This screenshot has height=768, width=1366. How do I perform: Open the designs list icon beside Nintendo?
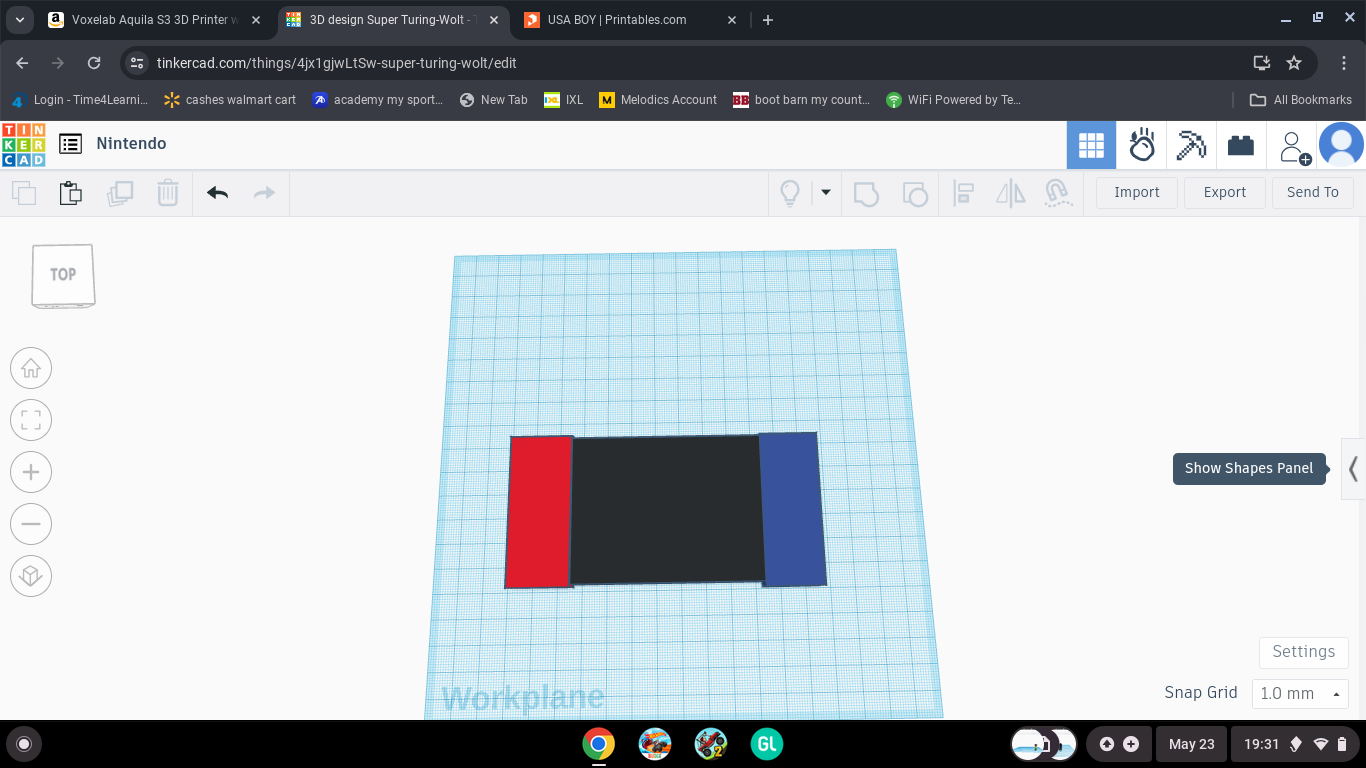(x=70, y=144)
